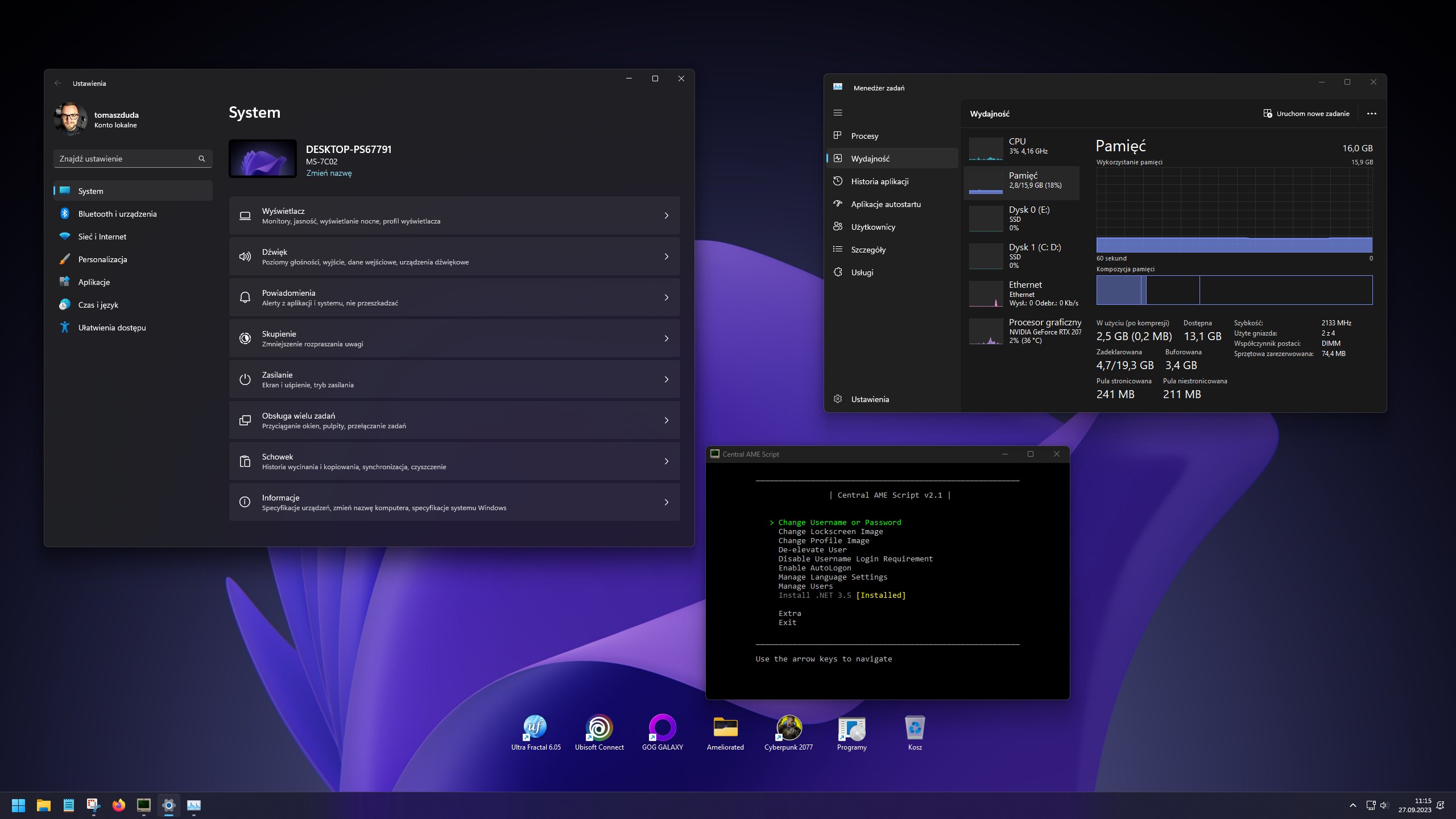Select Personalizacja in Settings sidebar
Viewport: 1456px width, 819px height.
point(103,259)
